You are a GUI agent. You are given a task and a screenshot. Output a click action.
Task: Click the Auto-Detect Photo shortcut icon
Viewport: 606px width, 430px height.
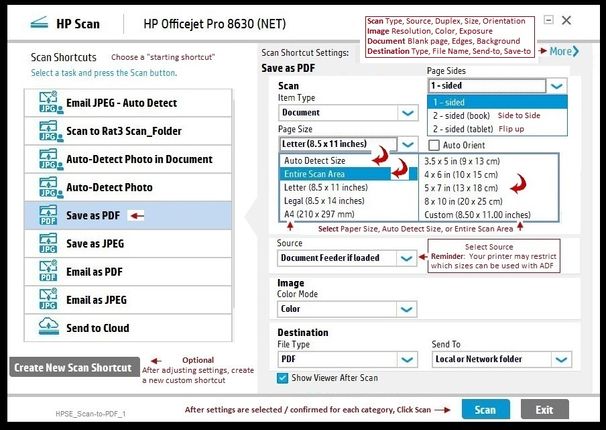pos(51,187)
